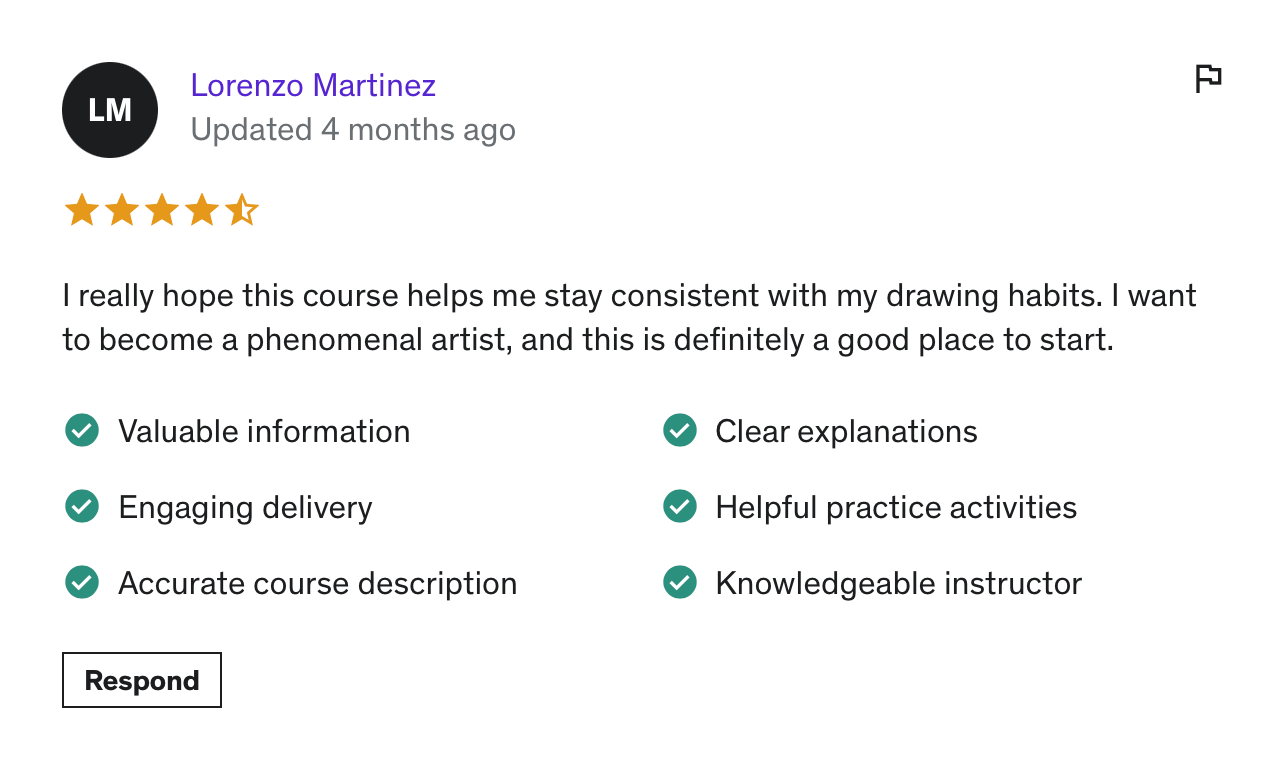The image size is (1286, 770).
Task: Click the 'Valuable information' label
Action: (x=264, y=432)
